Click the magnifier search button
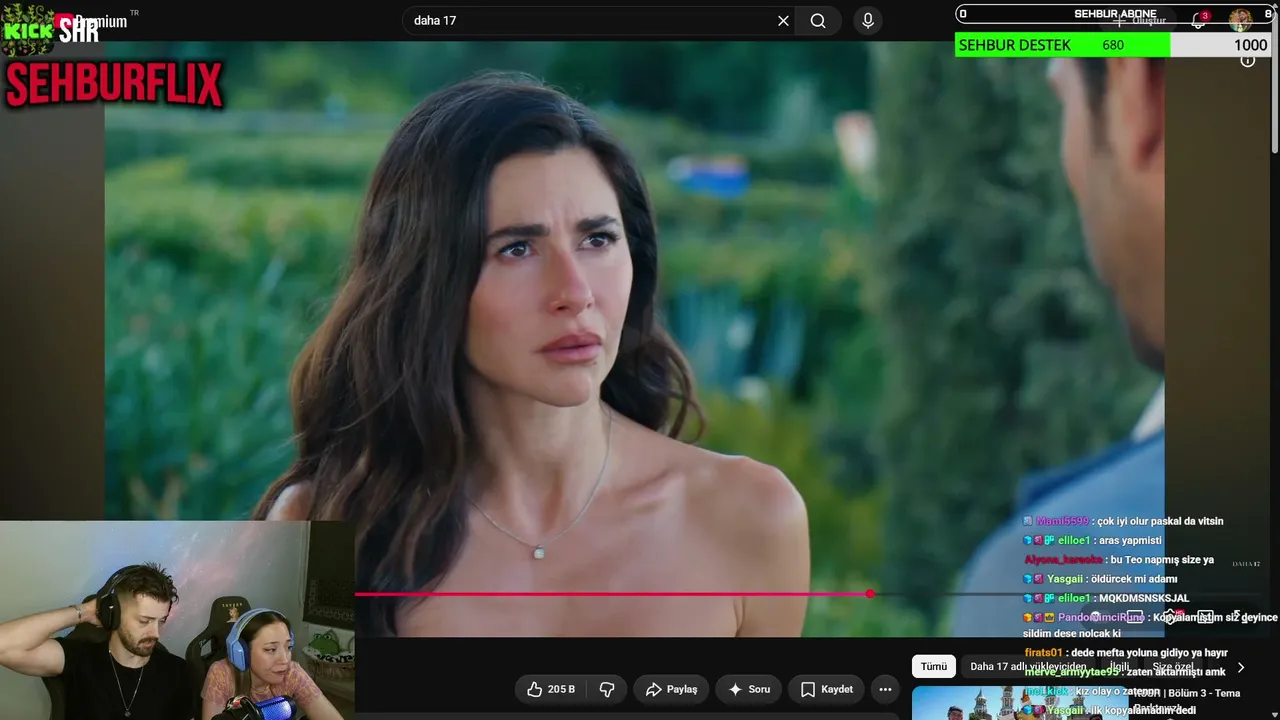Viewport: 1280px width, 720px height. click(818, 21)
